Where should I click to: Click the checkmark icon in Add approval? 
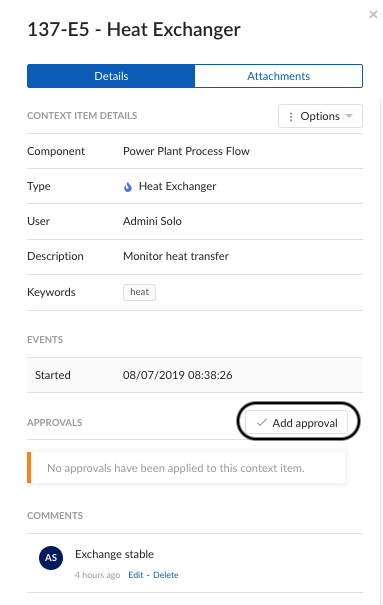262,423
